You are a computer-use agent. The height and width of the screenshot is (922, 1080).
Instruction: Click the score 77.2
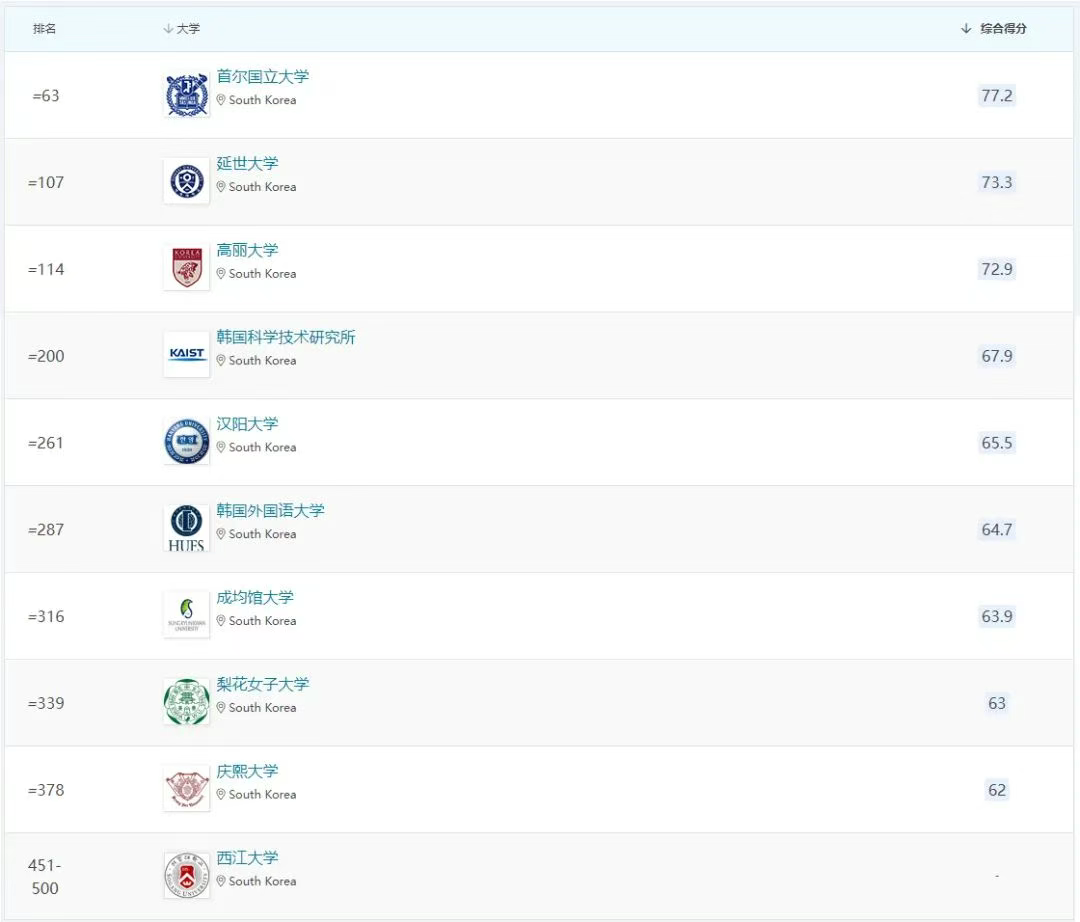pyautogui.click(x=997, y=96)
